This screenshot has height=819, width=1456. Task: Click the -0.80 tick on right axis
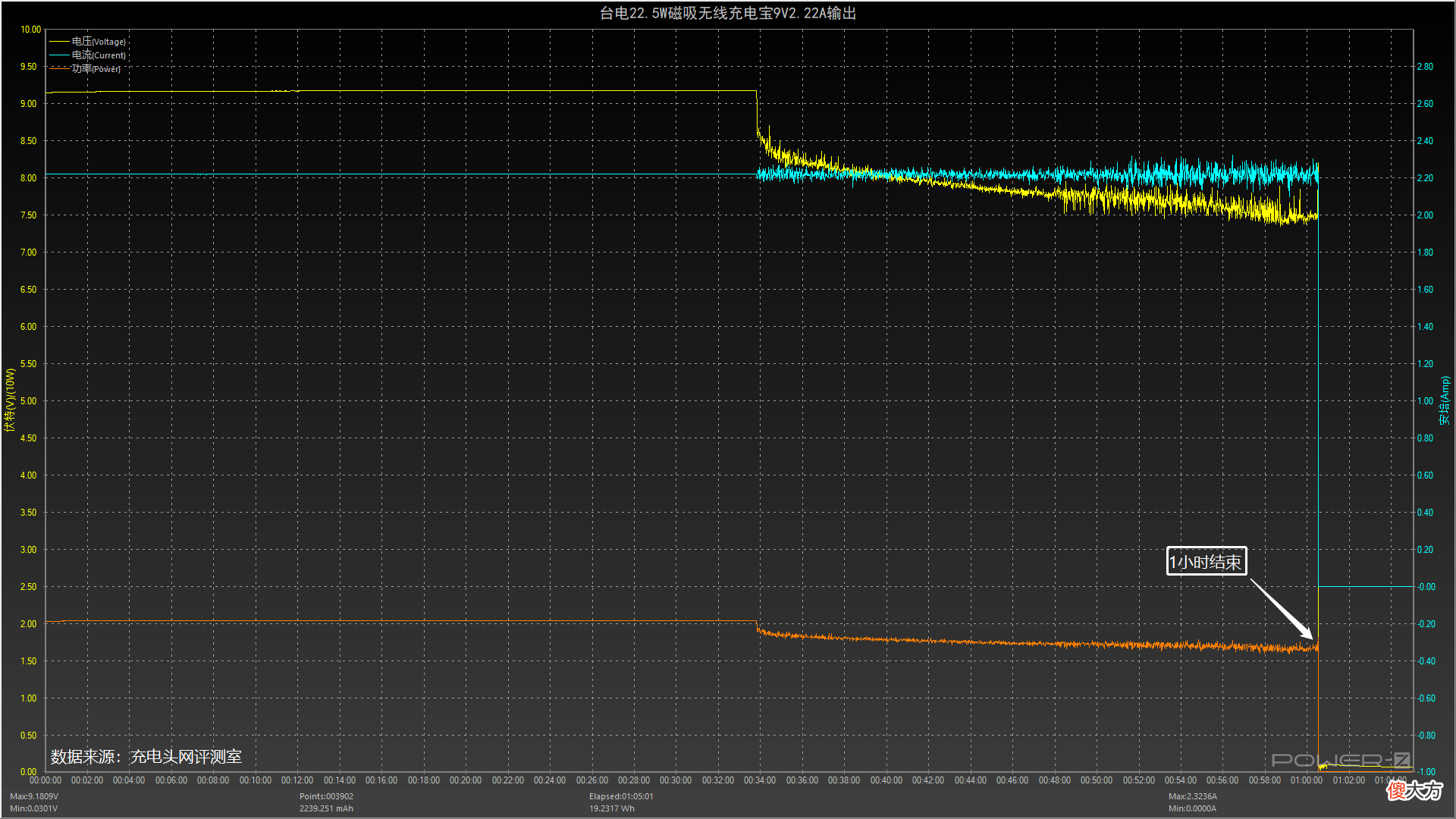coord(1426,736)
